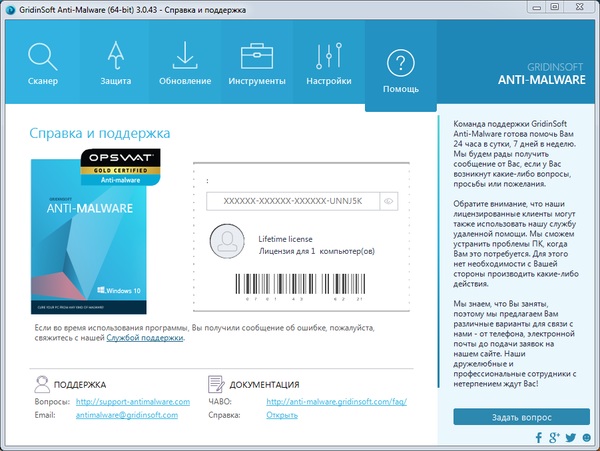Click the Google Plus icon
This screenshot has width=600, height=451.
tap(554, 438)
